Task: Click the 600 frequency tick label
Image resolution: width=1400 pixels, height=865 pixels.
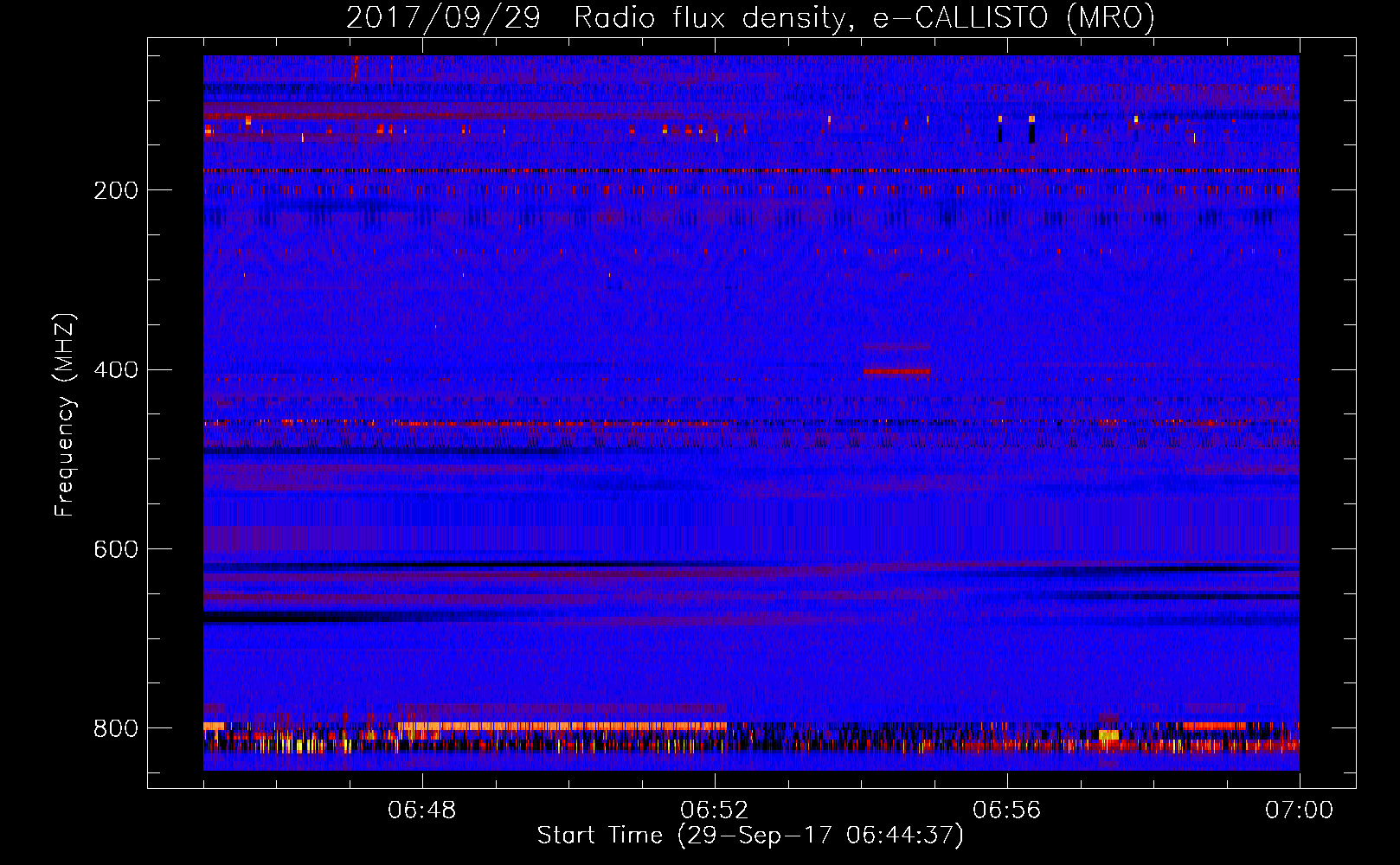Action: (116, 550)
